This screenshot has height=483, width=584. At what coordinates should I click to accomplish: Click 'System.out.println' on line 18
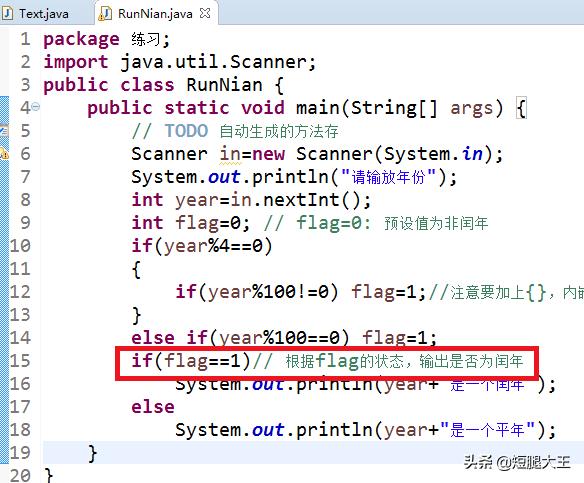click(274, 429)
